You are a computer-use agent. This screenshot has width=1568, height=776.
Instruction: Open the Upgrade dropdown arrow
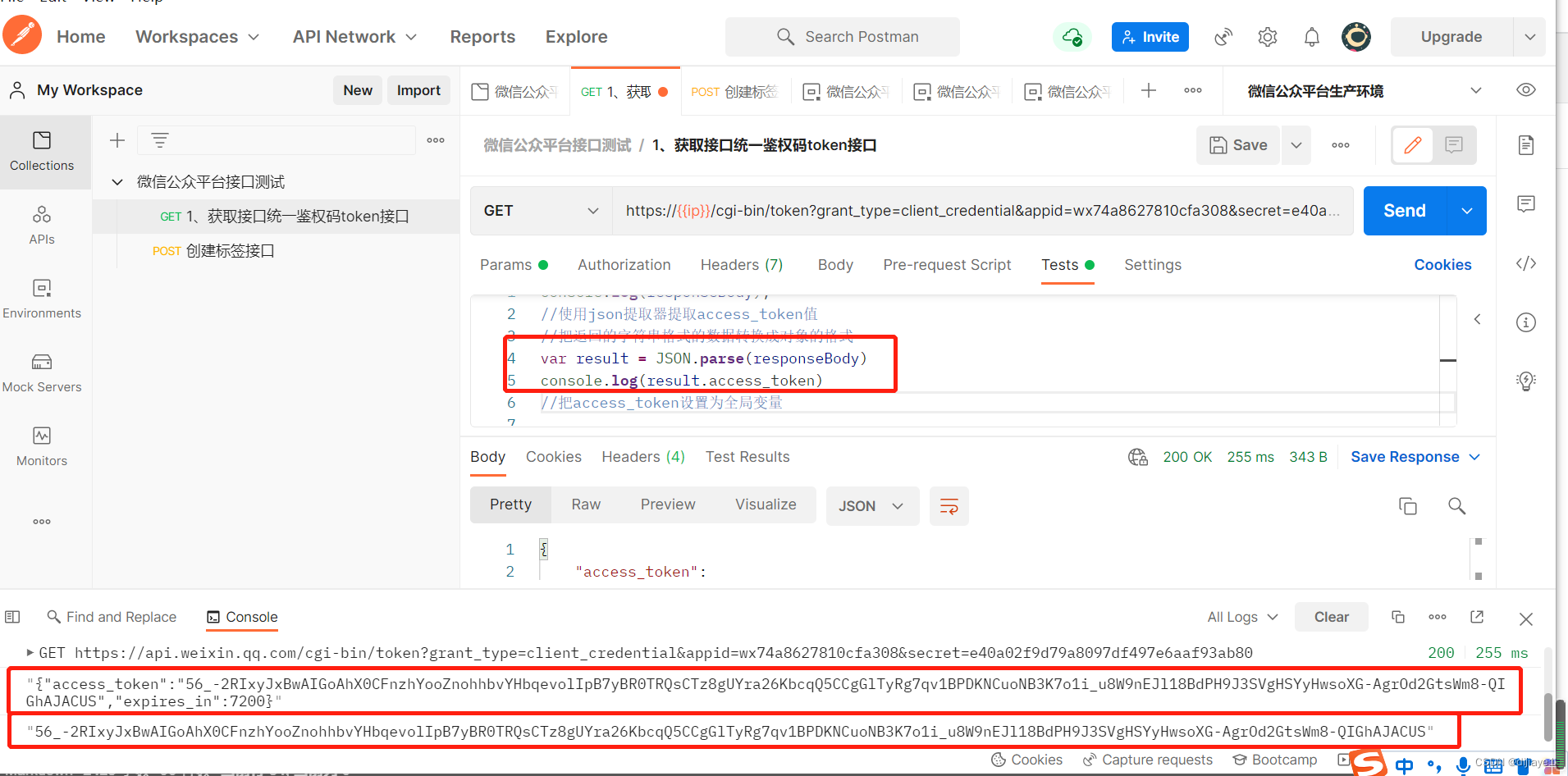(1530, 37)
